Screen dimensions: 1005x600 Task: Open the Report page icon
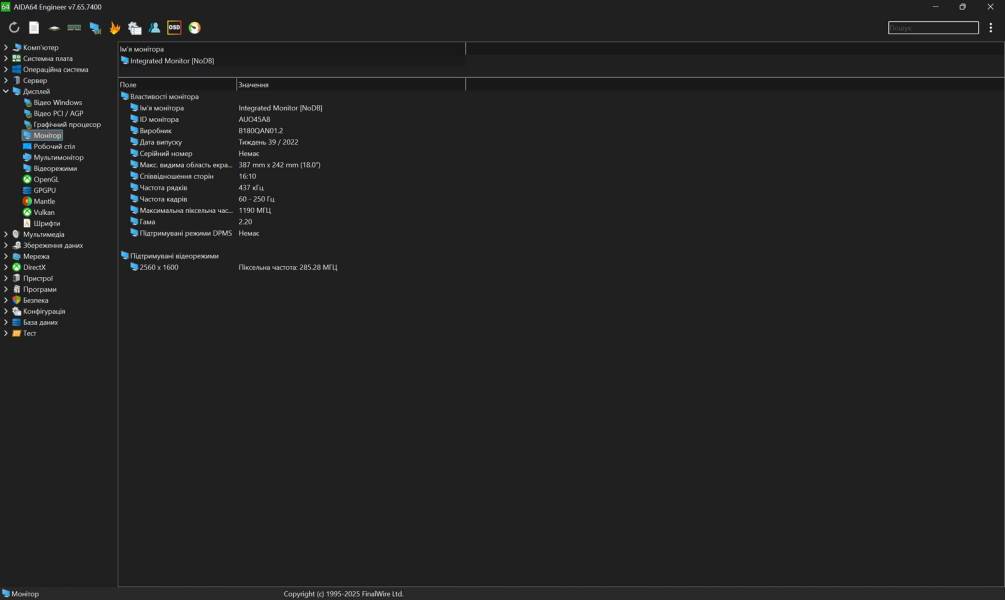[x=34, y=28]
